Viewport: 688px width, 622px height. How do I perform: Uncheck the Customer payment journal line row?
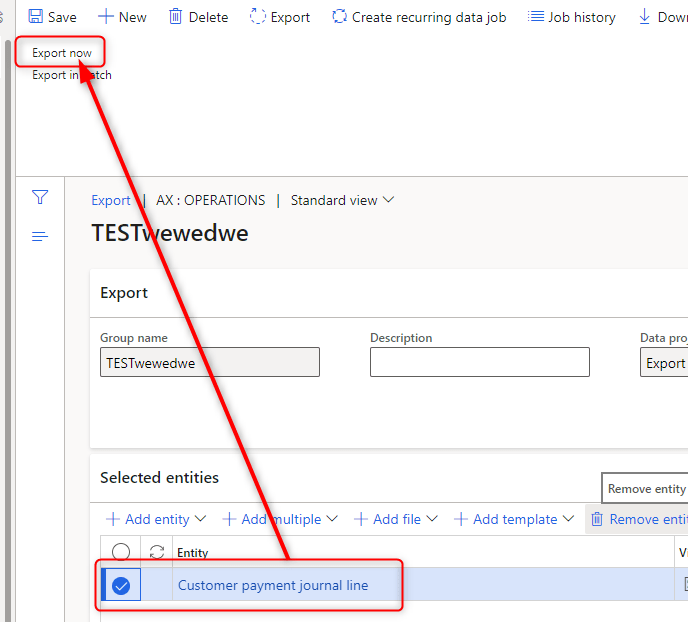click(x=121, y=586)
